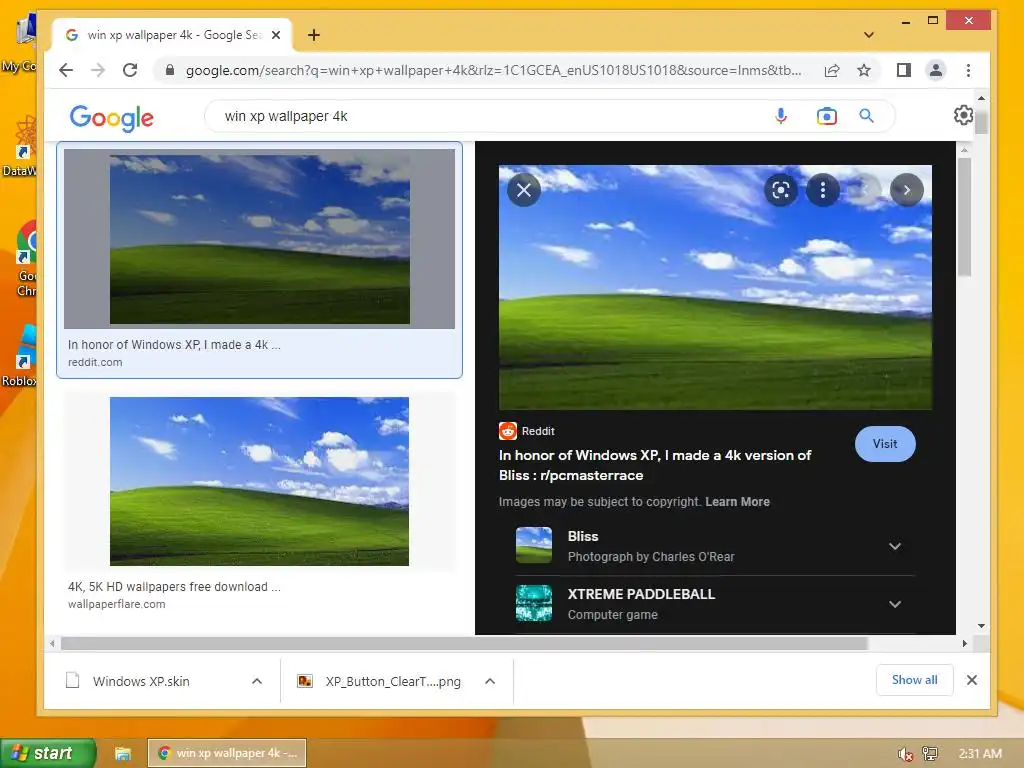Click the browser forward arrow

[98, 70]
